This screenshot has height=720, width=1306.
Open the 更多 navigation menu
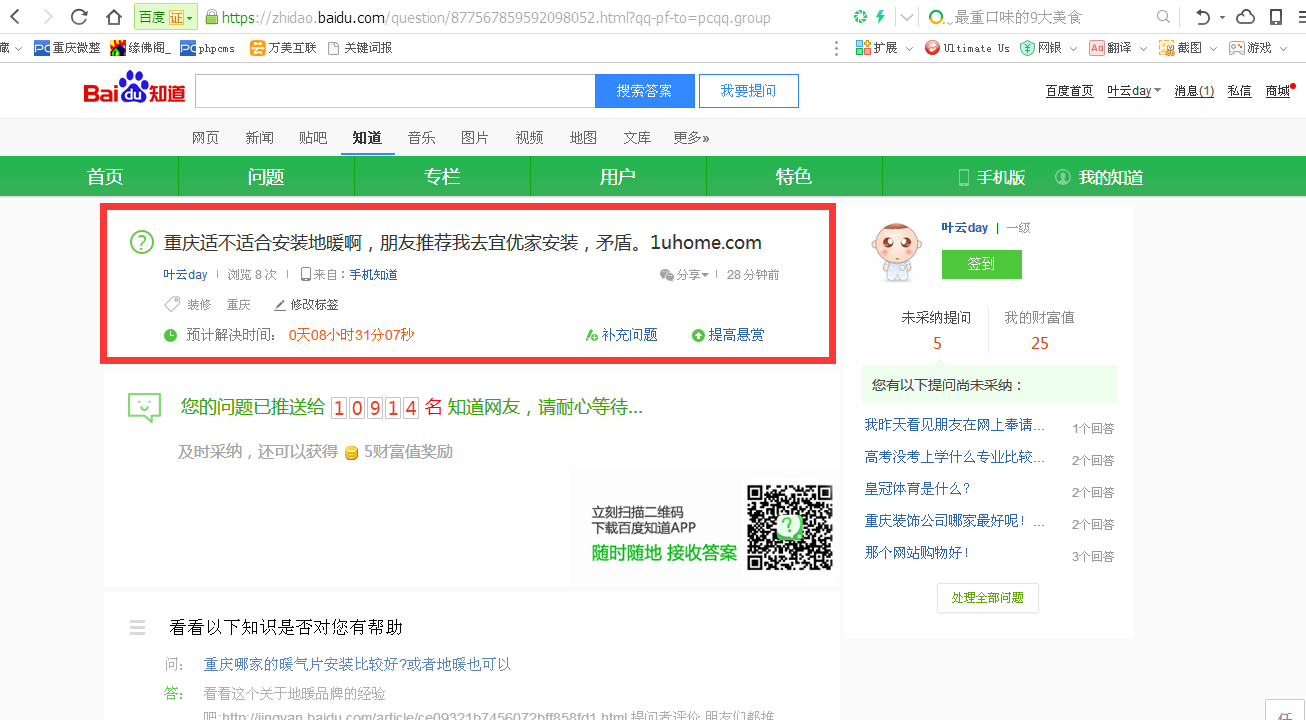[691, 138]
